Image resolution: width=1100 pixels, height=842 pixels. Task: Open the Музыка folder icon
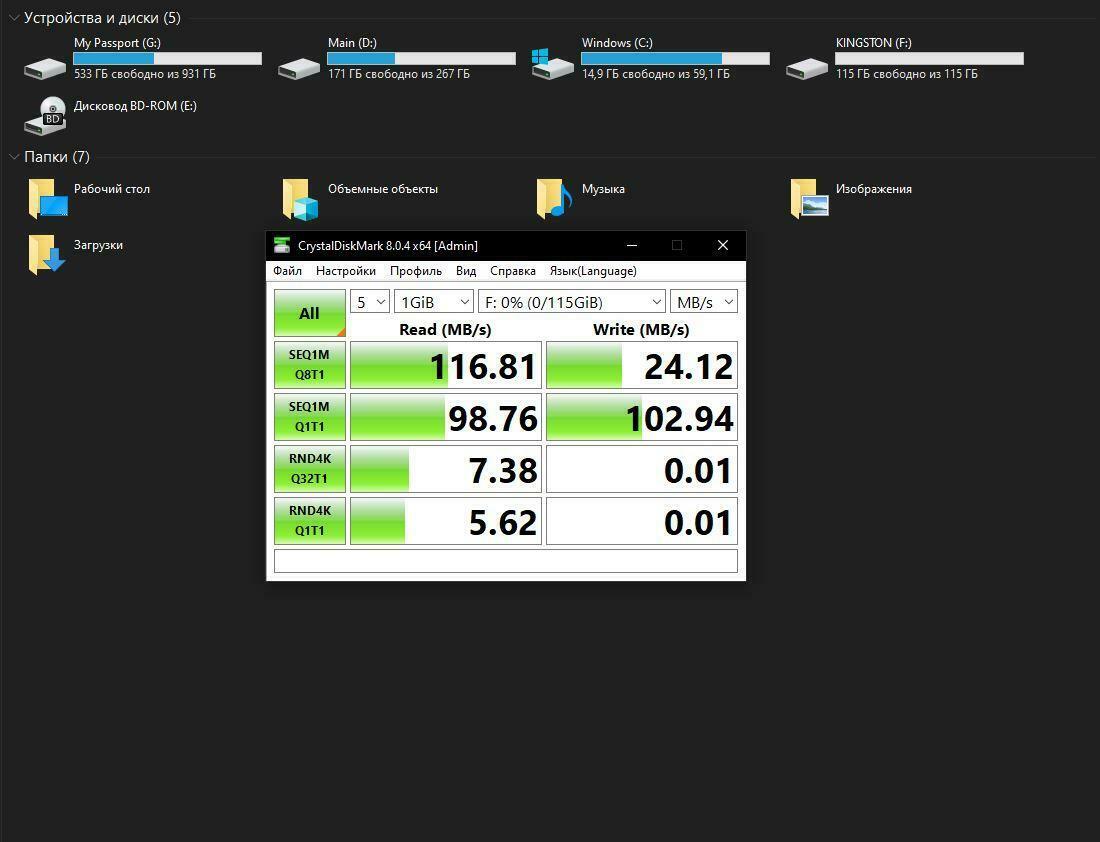click(554, 199)
